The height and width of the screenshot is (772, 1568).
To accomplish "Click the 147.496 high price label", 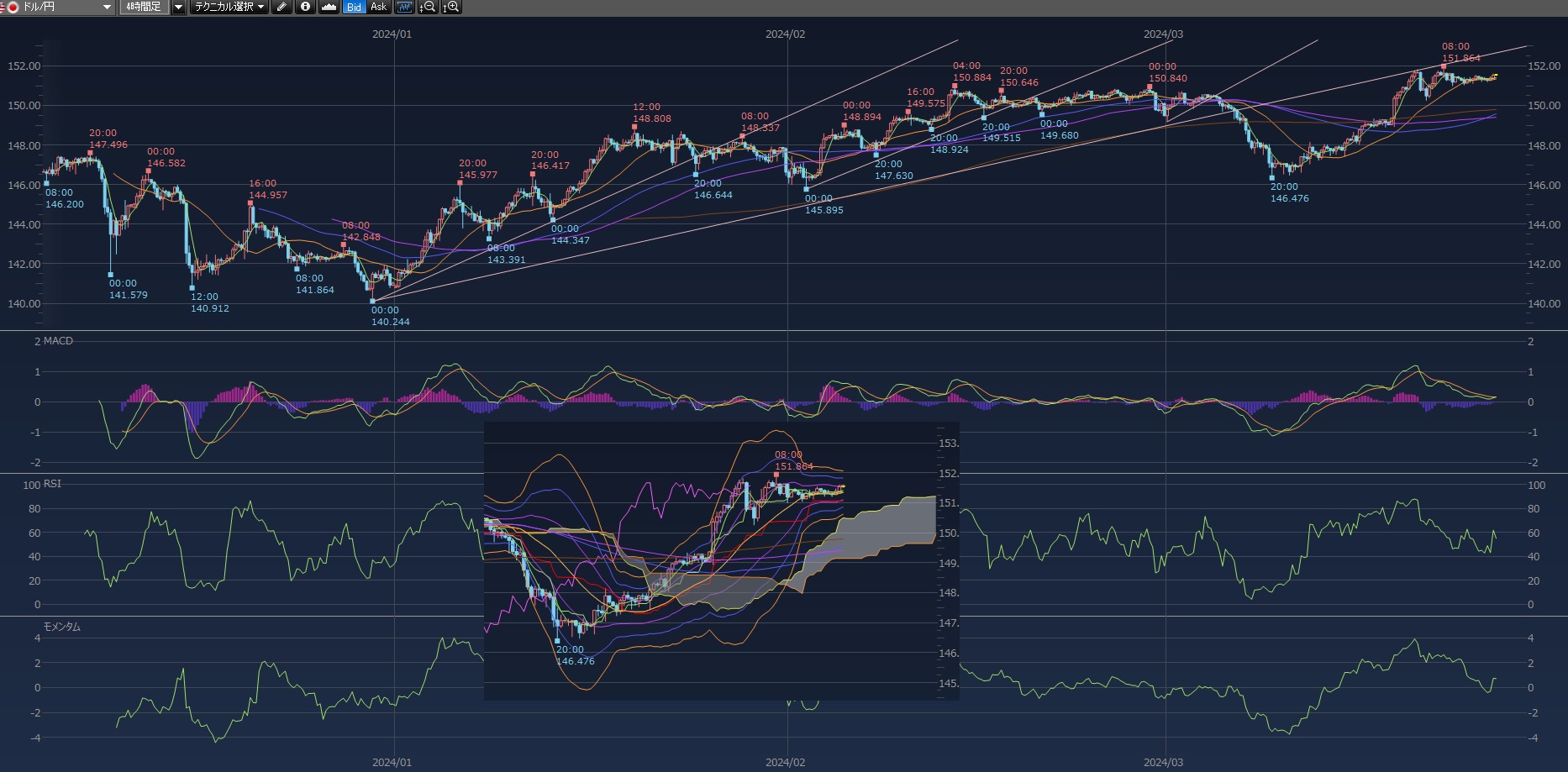I will coord(108,144).
